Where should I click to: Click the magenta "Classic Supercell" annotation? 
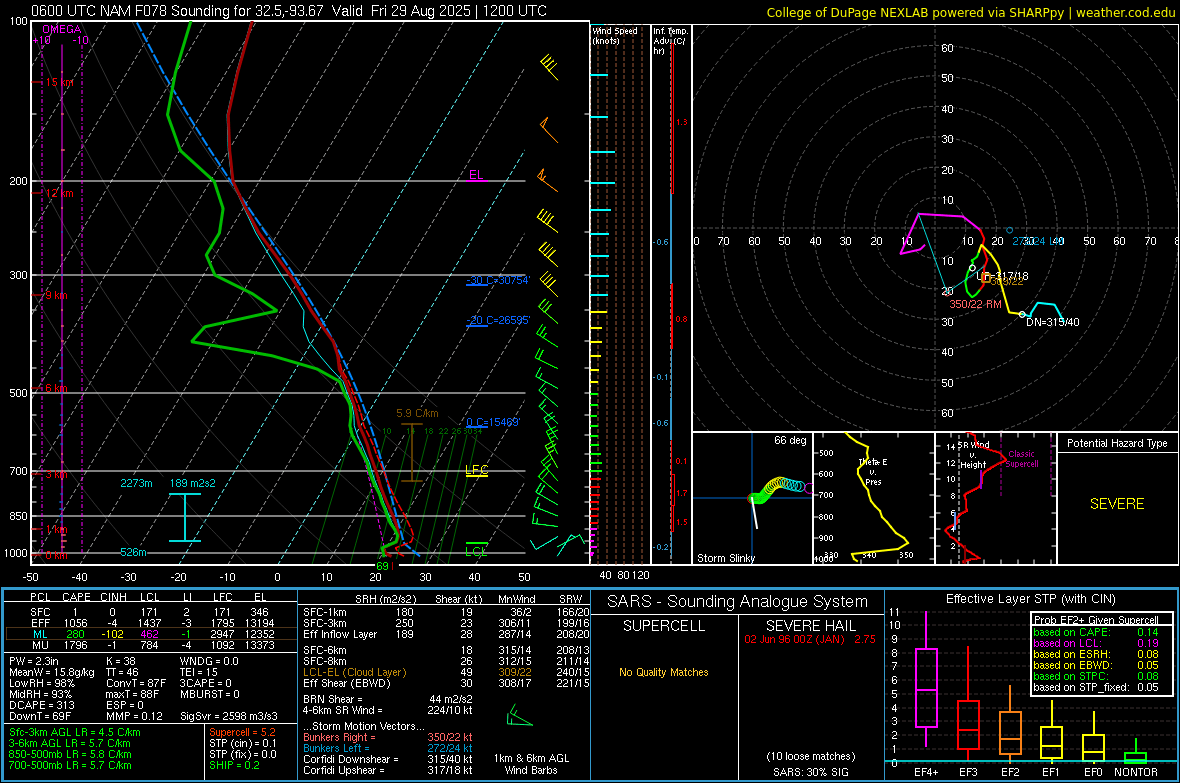pos(1021,459)
